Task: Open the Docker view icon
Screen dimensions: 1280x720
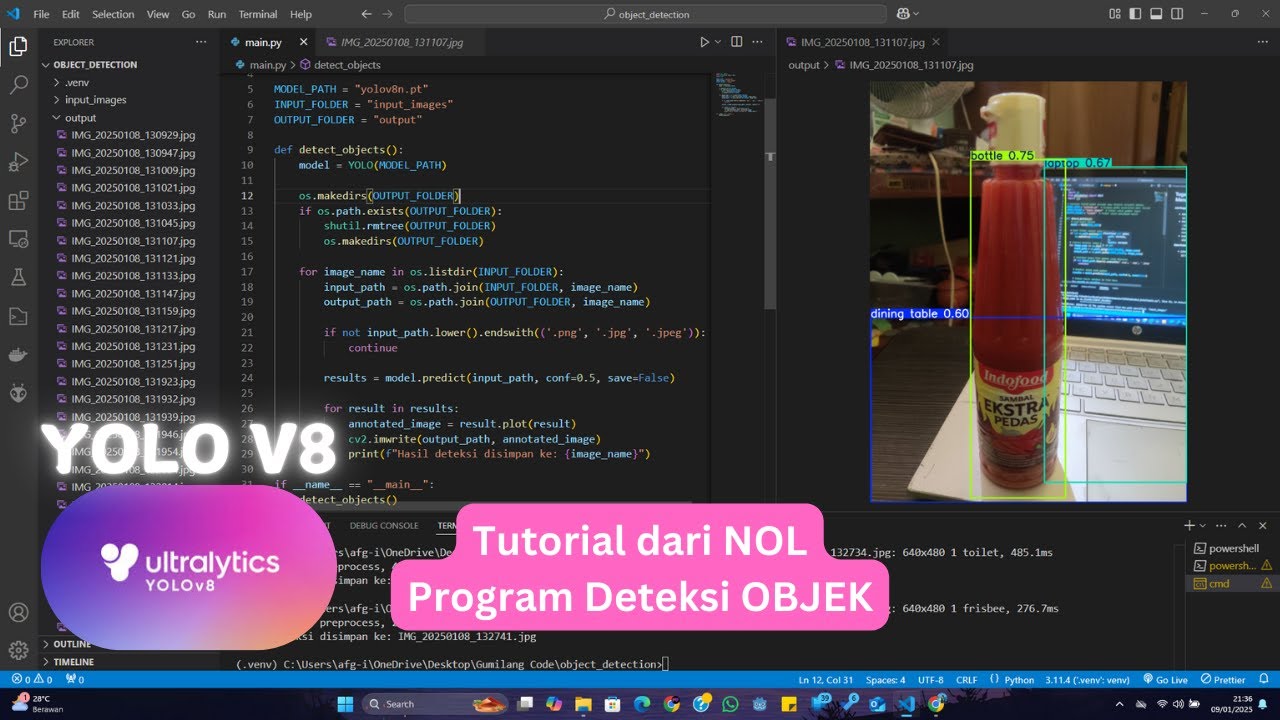Action: (18, 355)
